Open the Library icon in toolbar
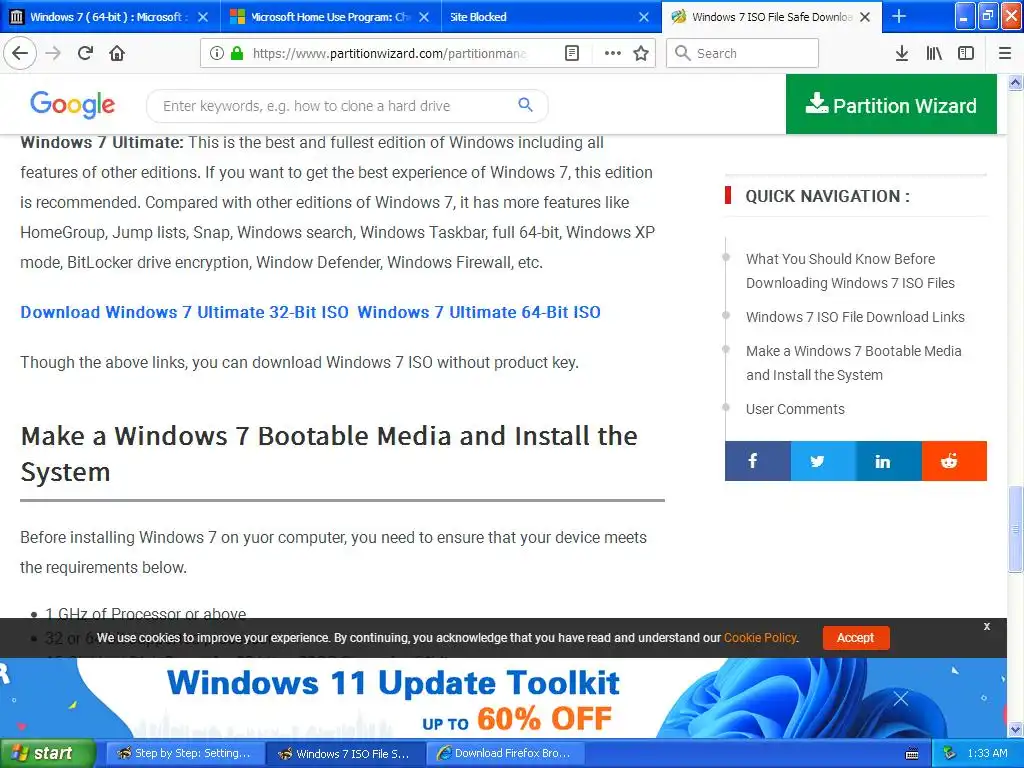 point(934,53)
